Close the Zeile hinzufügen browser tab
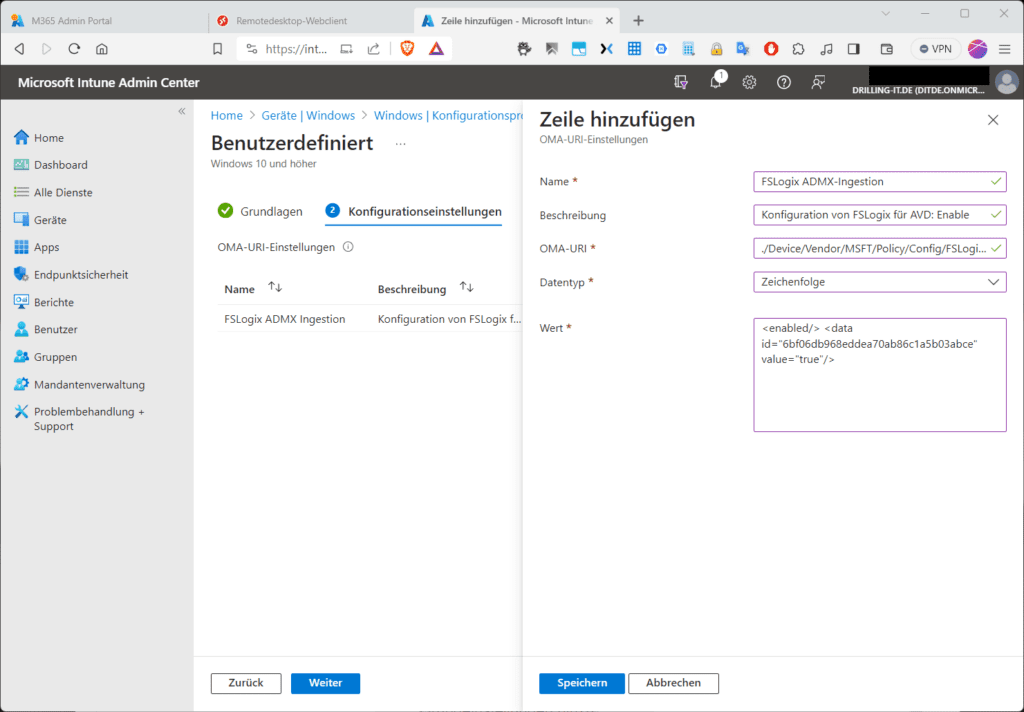 click(x=609, y=21)
